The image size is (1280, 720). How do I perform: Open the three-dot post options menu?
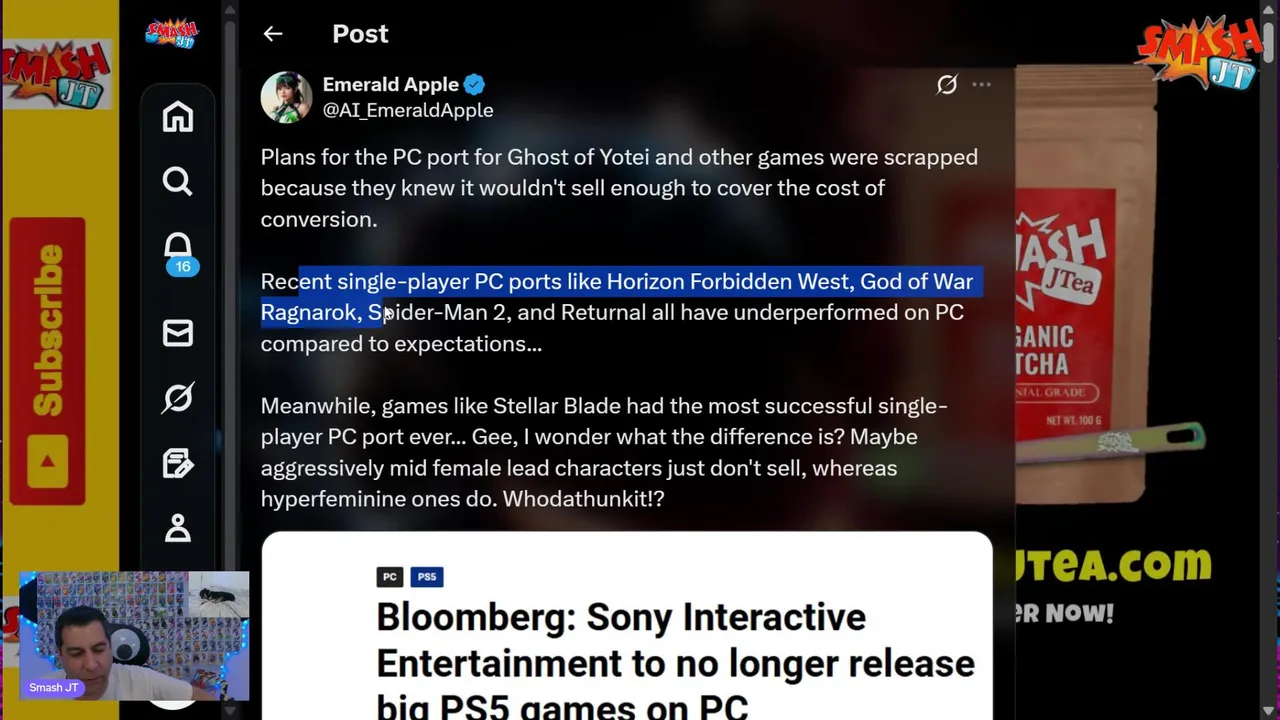pyautogui.click(x=982, y=85)
